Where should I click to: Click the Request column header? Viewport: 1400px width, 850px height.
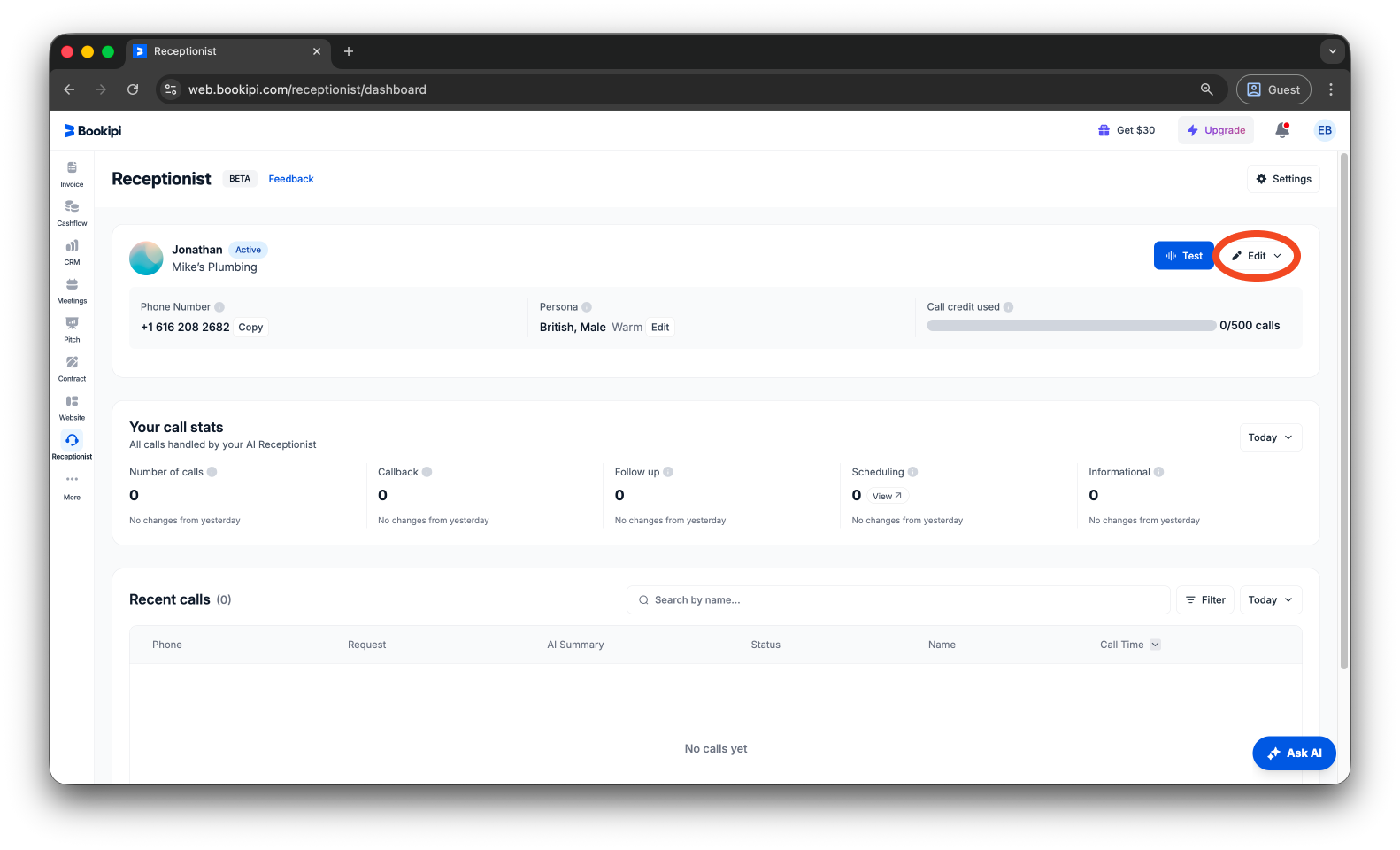coord(366,645)
